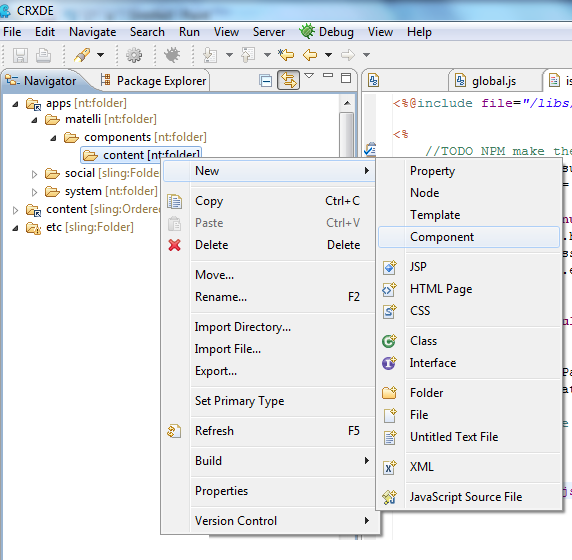Collapse the components folder node

(x=54, y=138)
